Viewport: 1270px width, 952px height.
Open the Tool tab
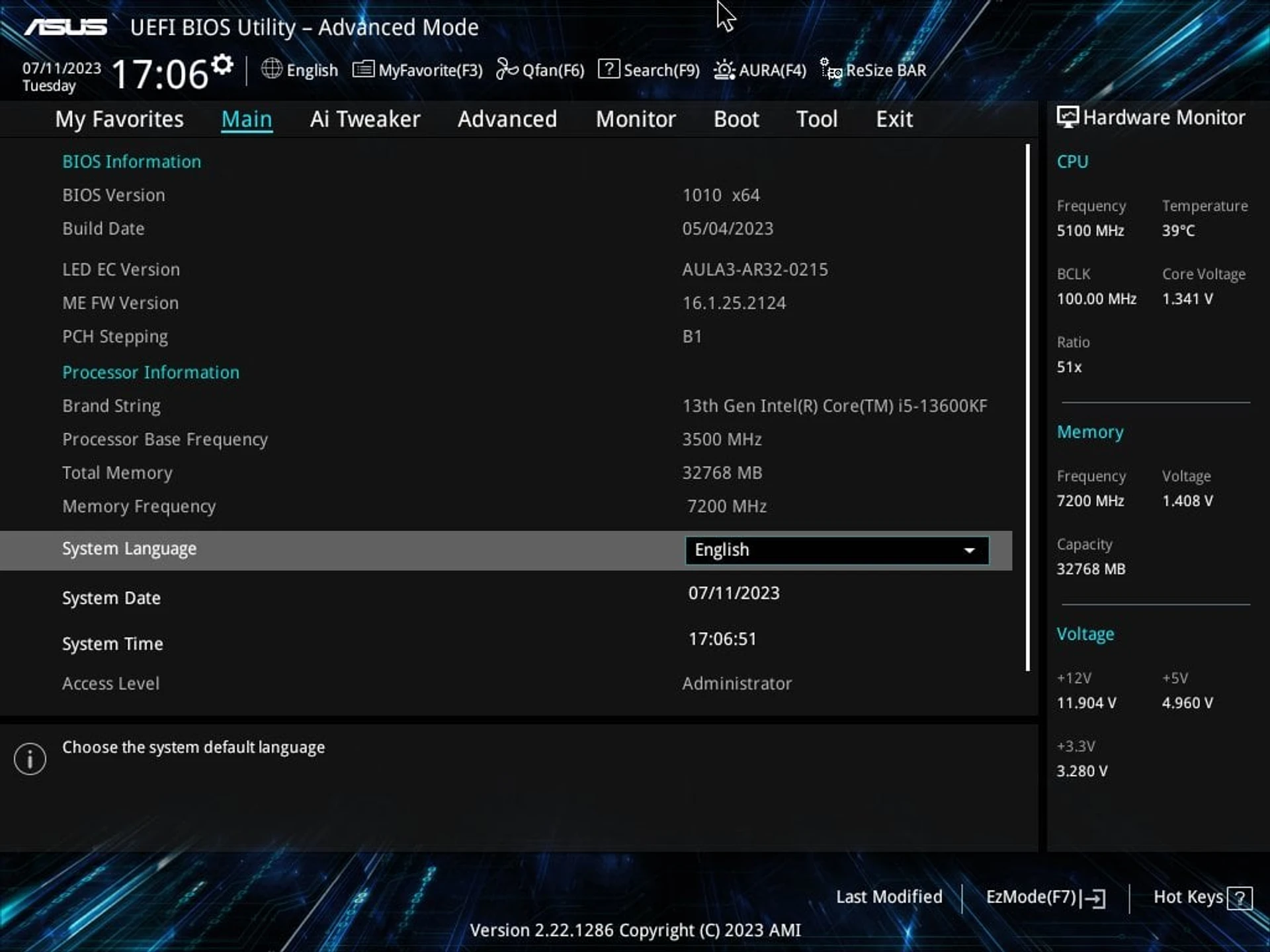click(x=817, y=120)
